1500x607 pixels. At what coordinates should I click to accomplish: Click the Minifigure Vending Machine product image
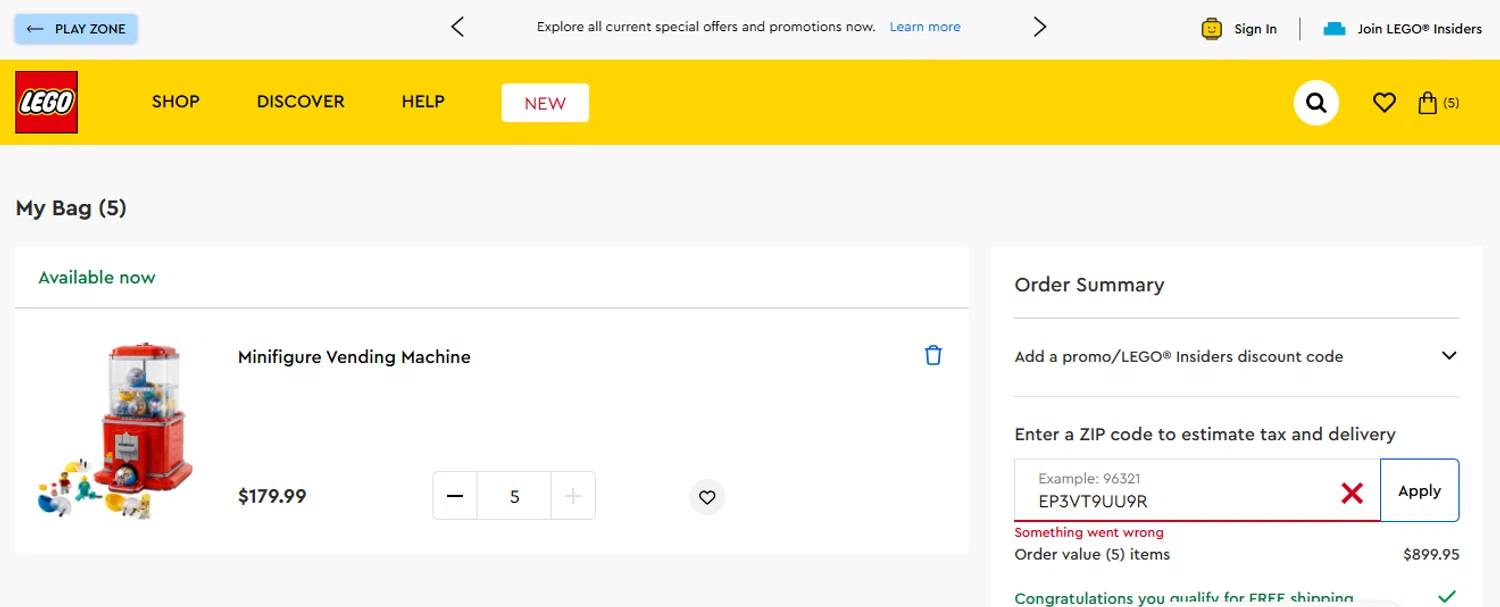click(x=116, y=430)
